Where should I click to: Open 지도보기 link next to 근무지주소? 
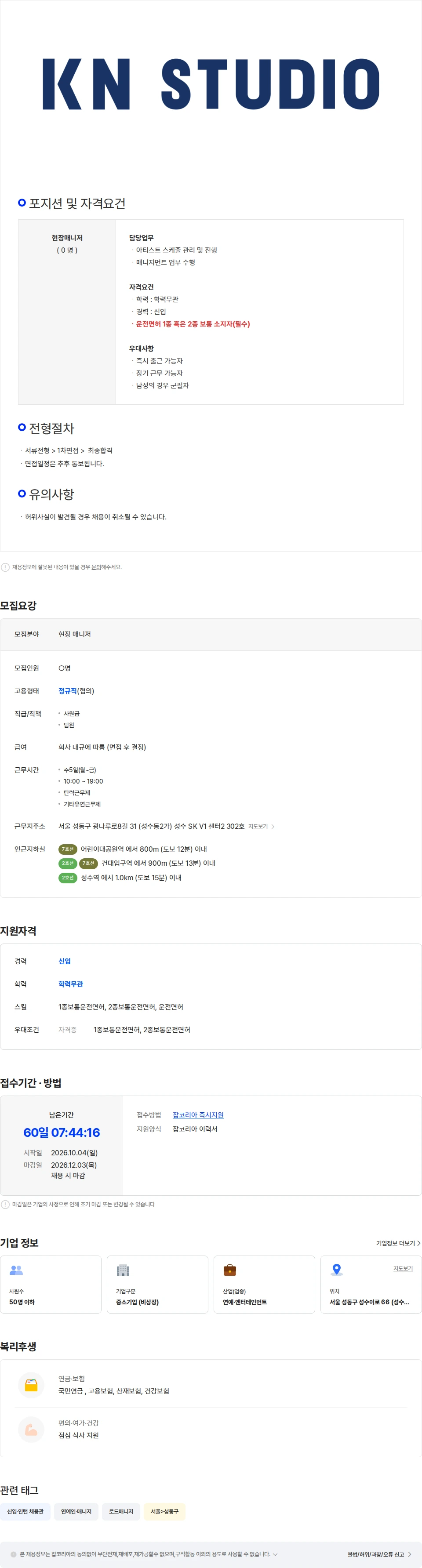[x=258, y=826]
